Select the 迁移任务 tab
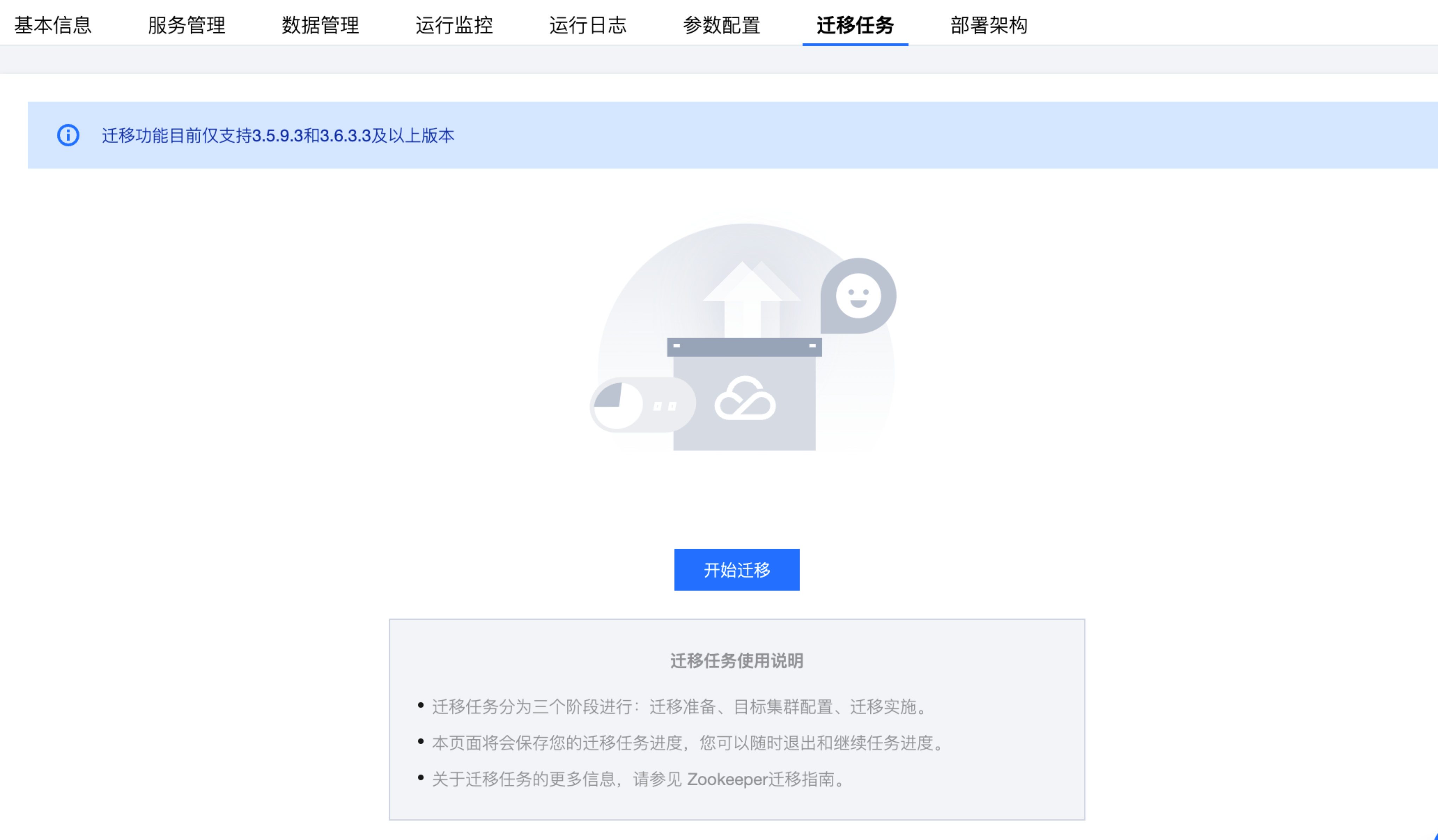Image resolution: width=1438 pixels, height=840 pixels. point(855,25)
